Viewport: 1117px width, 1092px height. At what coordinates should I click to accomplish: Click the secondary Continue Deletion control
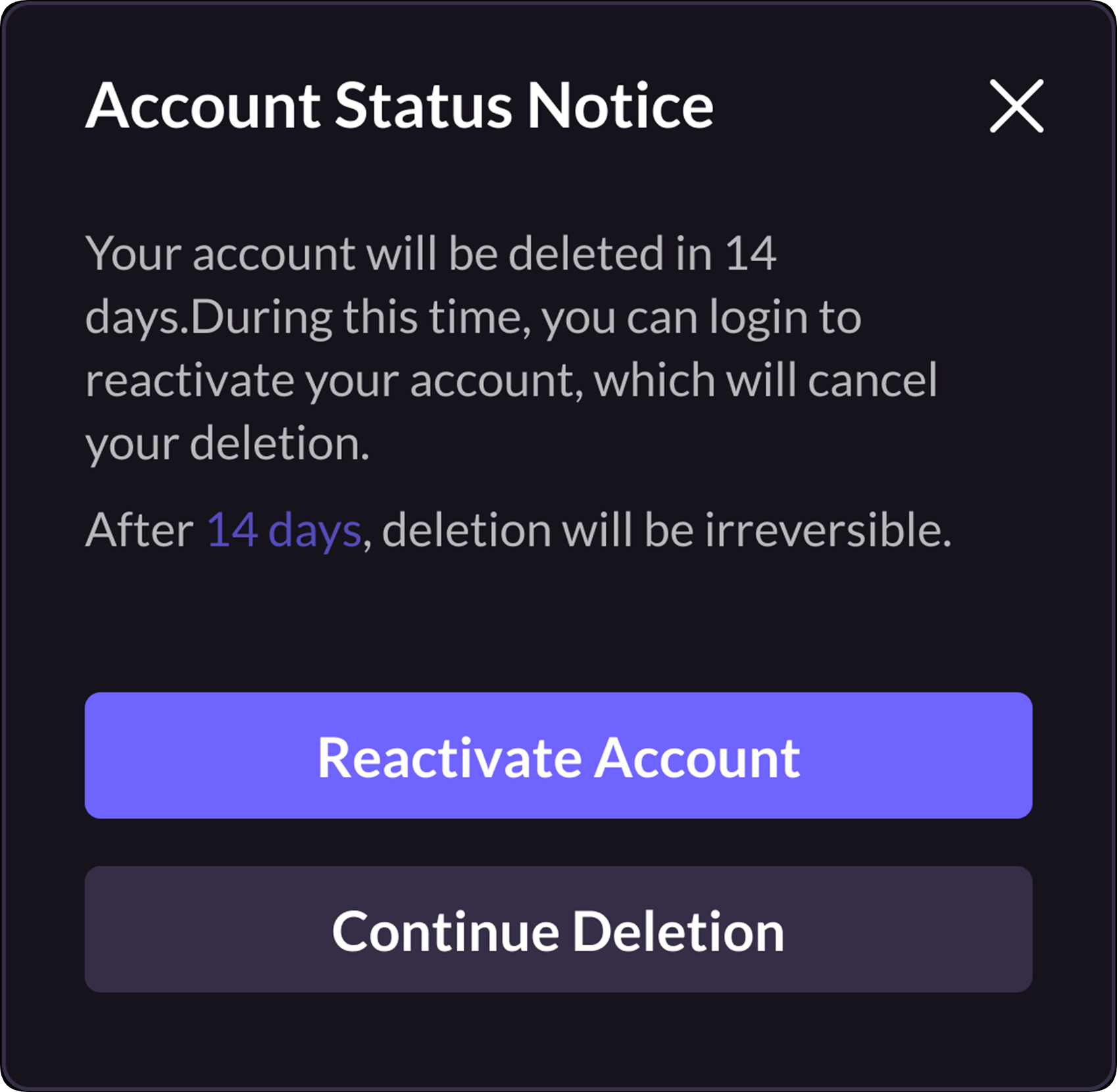pos(558,930)
